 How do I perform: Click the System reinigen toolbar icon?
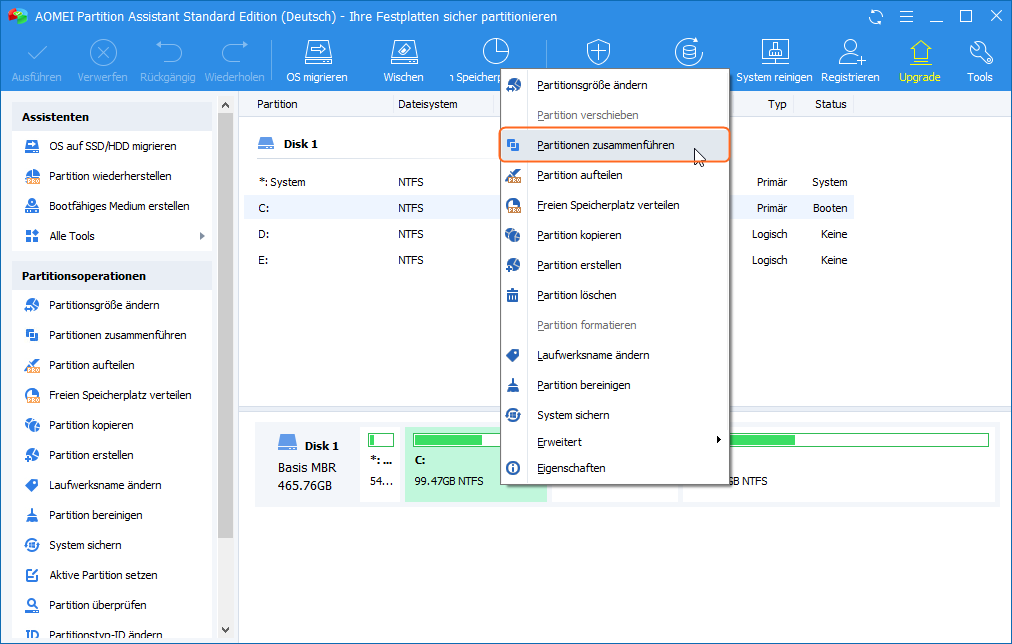776,60
